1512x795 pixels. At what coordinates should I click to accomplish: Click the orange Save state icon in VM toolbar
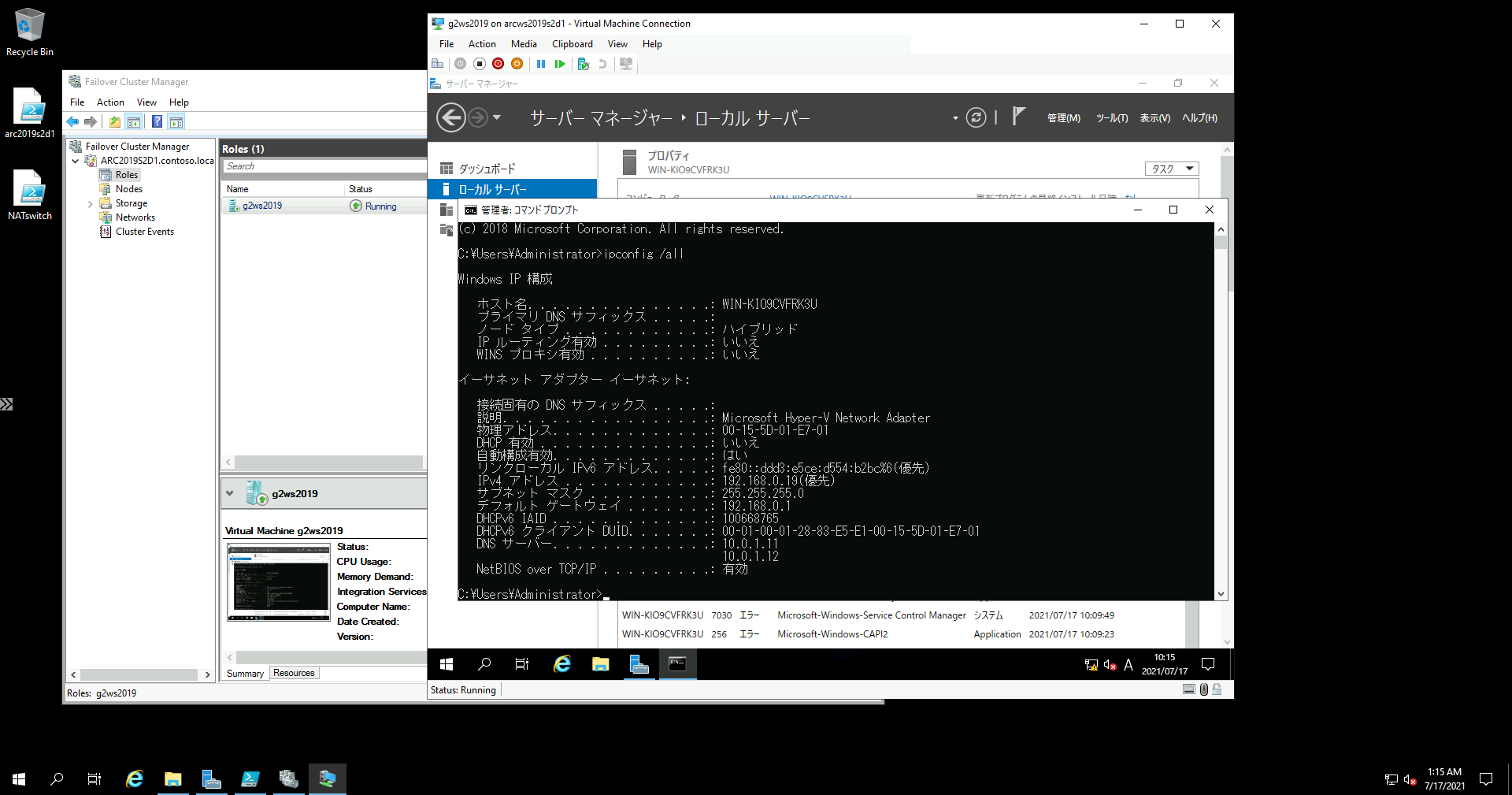pyautogui.click(x=517, y=64)
